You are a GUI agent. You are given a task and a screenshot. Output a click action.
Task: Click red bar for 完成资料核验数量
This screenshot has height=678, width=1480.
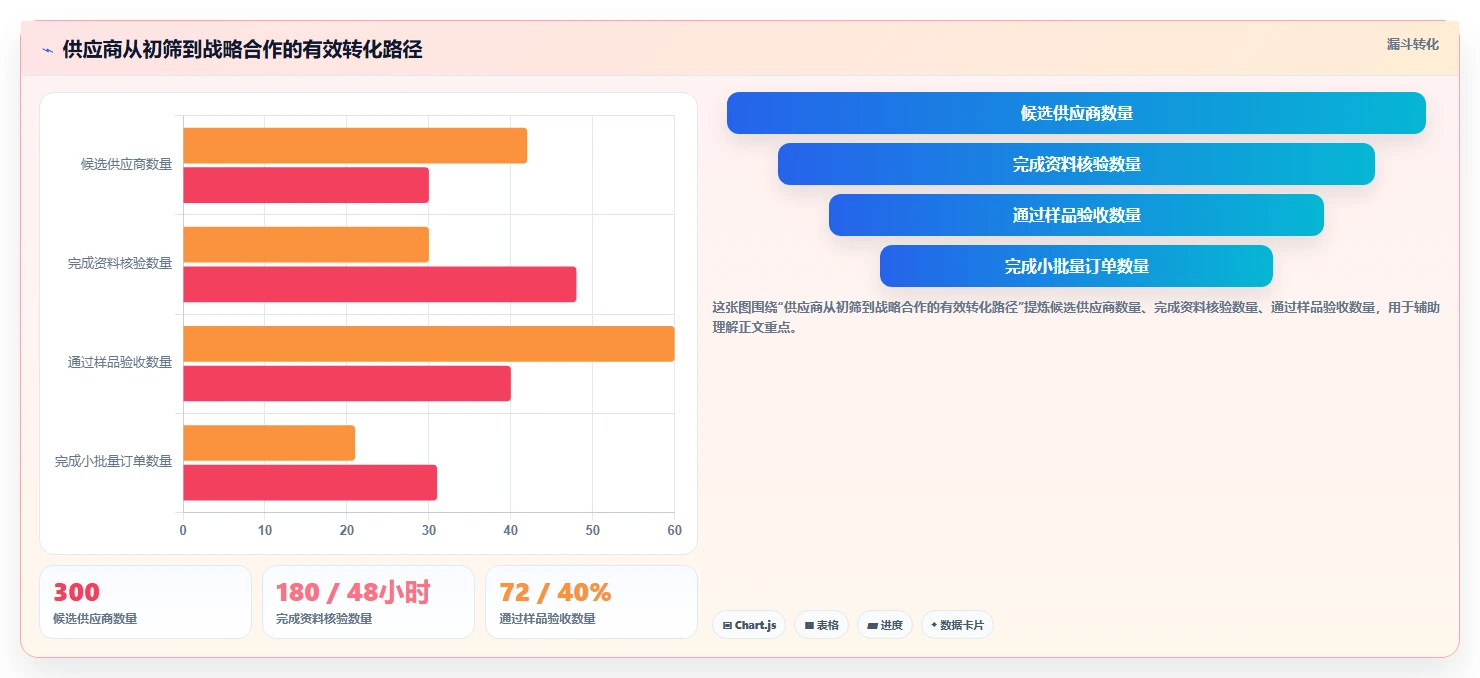click(380, 284)
